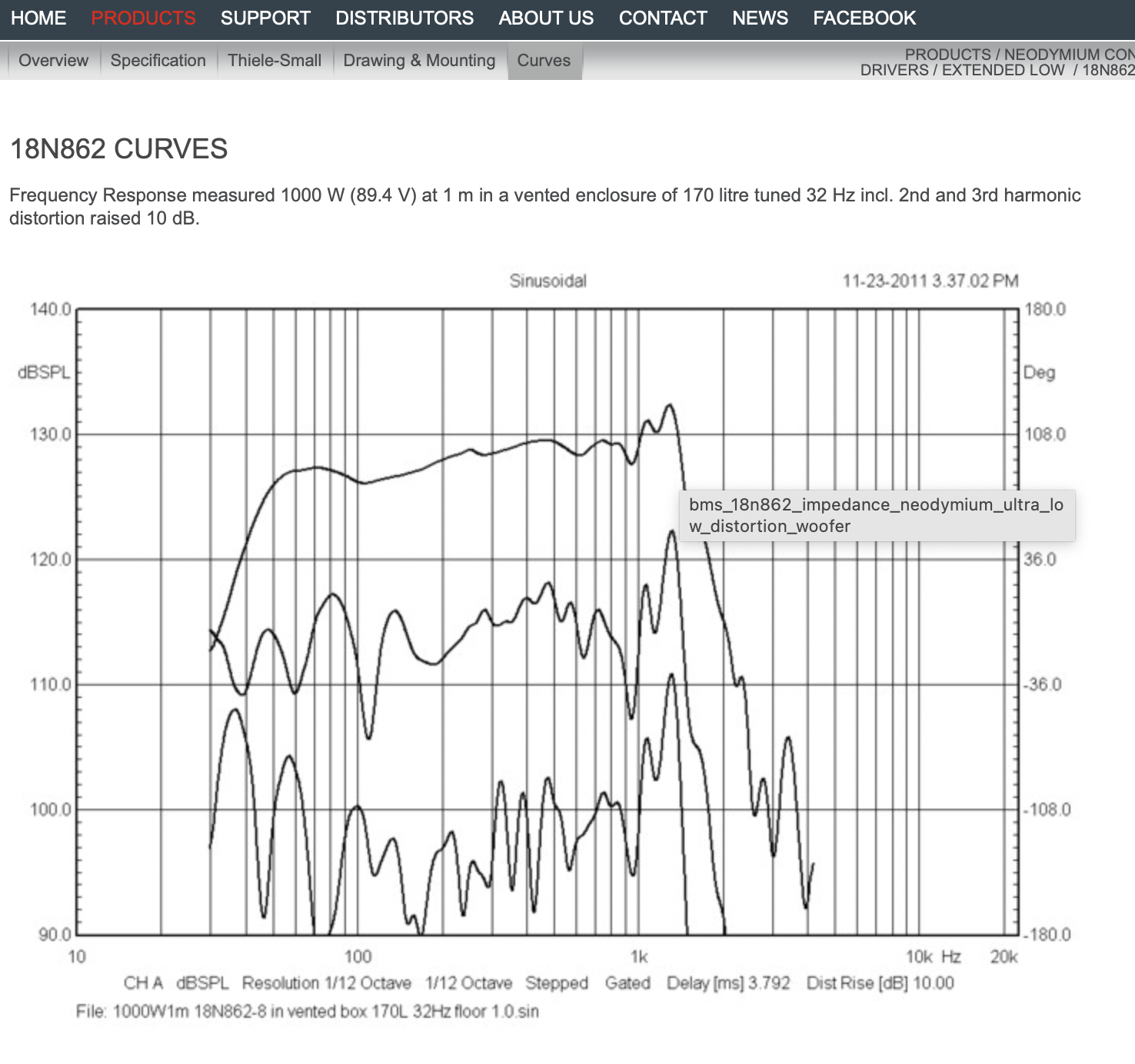Click the CONTACT navigation item

point(663,18)
